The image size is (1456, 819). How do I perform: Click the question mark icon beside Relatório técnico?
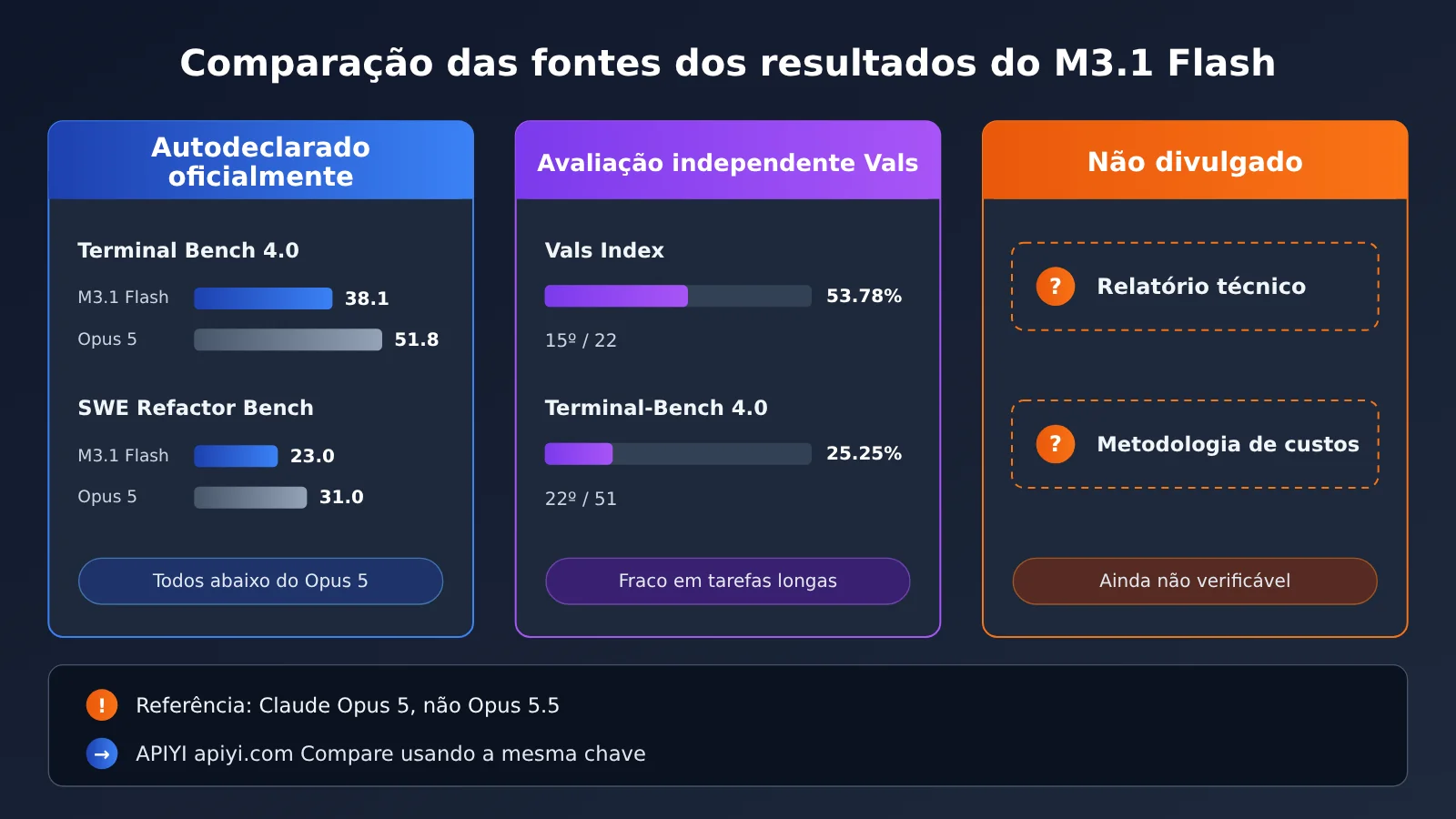point(1056,287)
